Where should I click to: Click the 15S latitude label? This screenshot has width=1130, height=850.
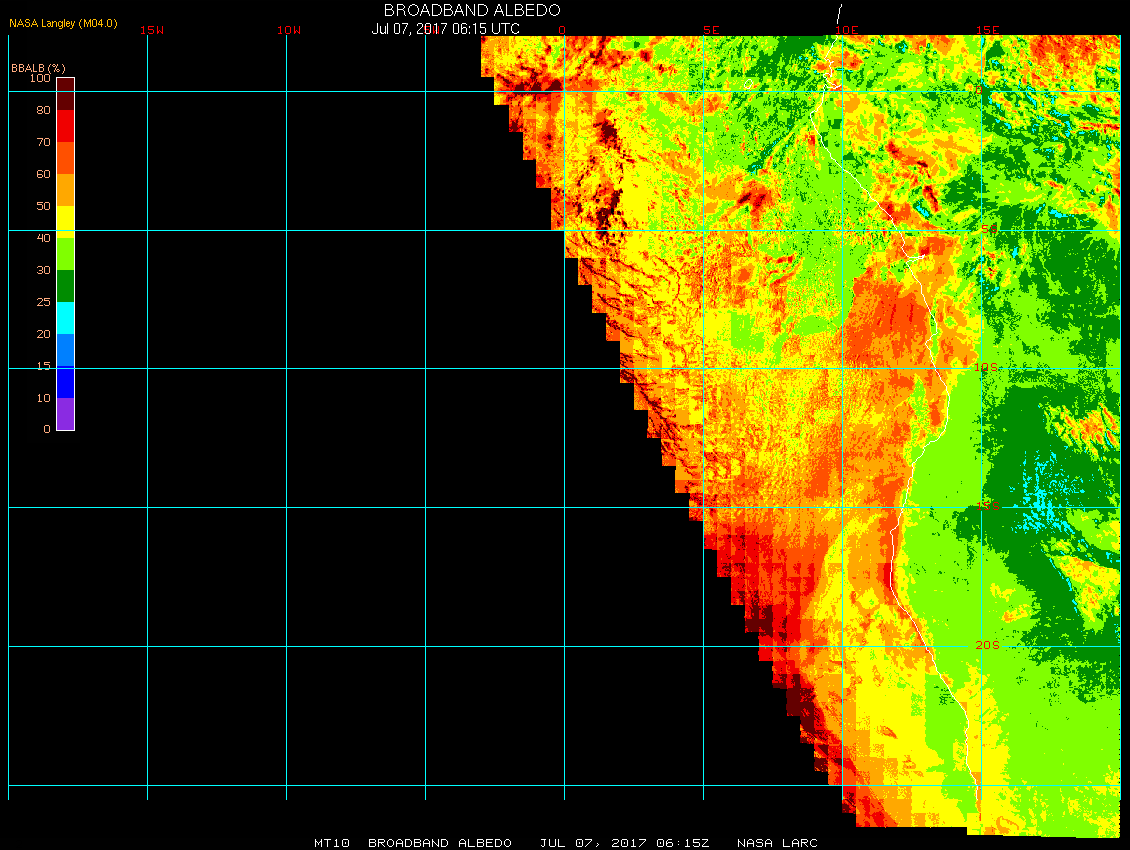[x=988, y=506]
